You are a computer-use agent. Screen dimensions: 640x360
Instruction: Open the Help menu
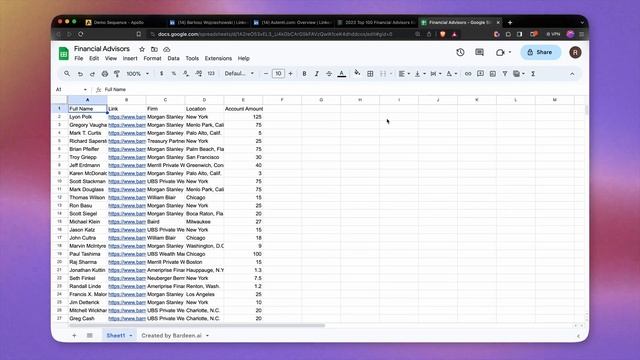244,58
